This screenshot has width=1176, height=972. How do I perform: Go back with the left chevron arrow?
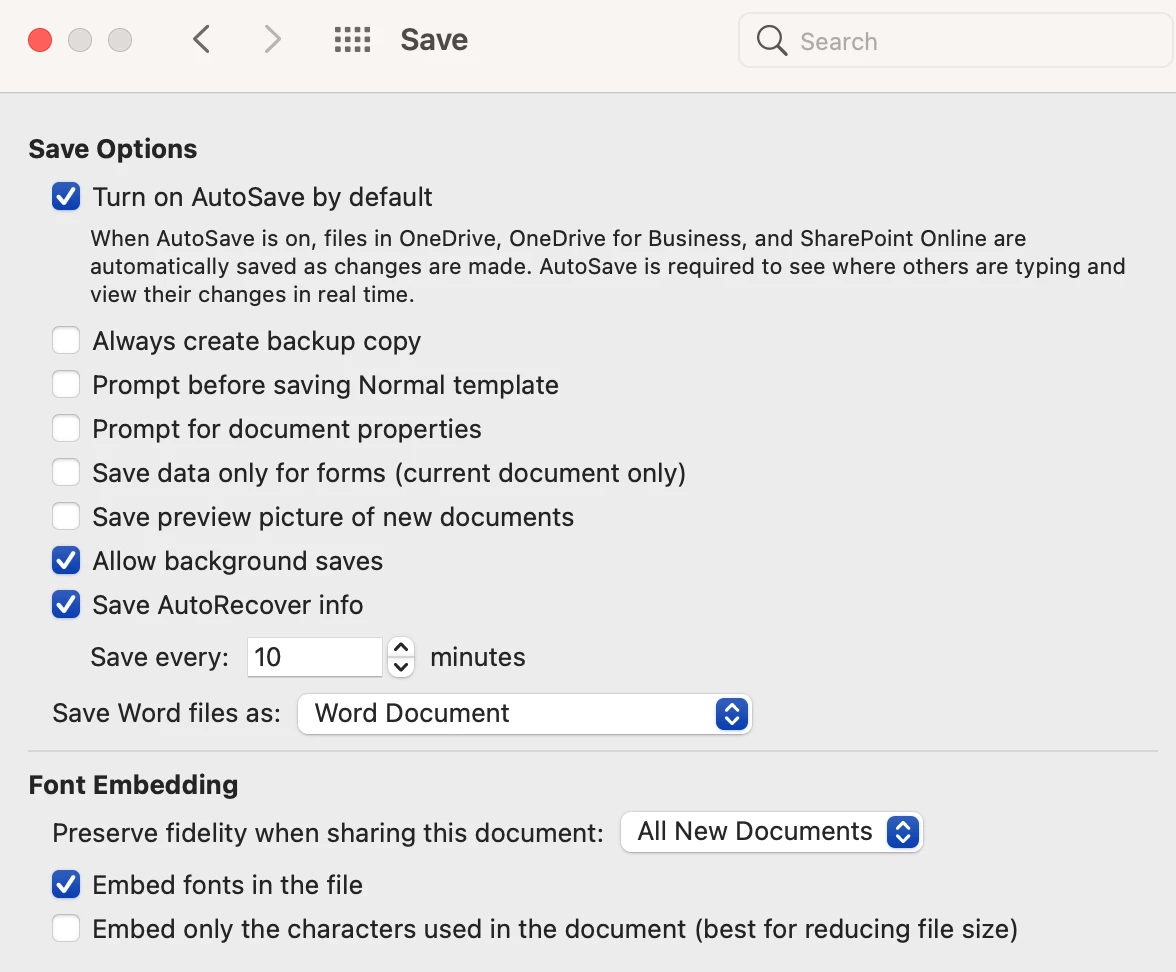pyautogui.click(x=201, y=39)
